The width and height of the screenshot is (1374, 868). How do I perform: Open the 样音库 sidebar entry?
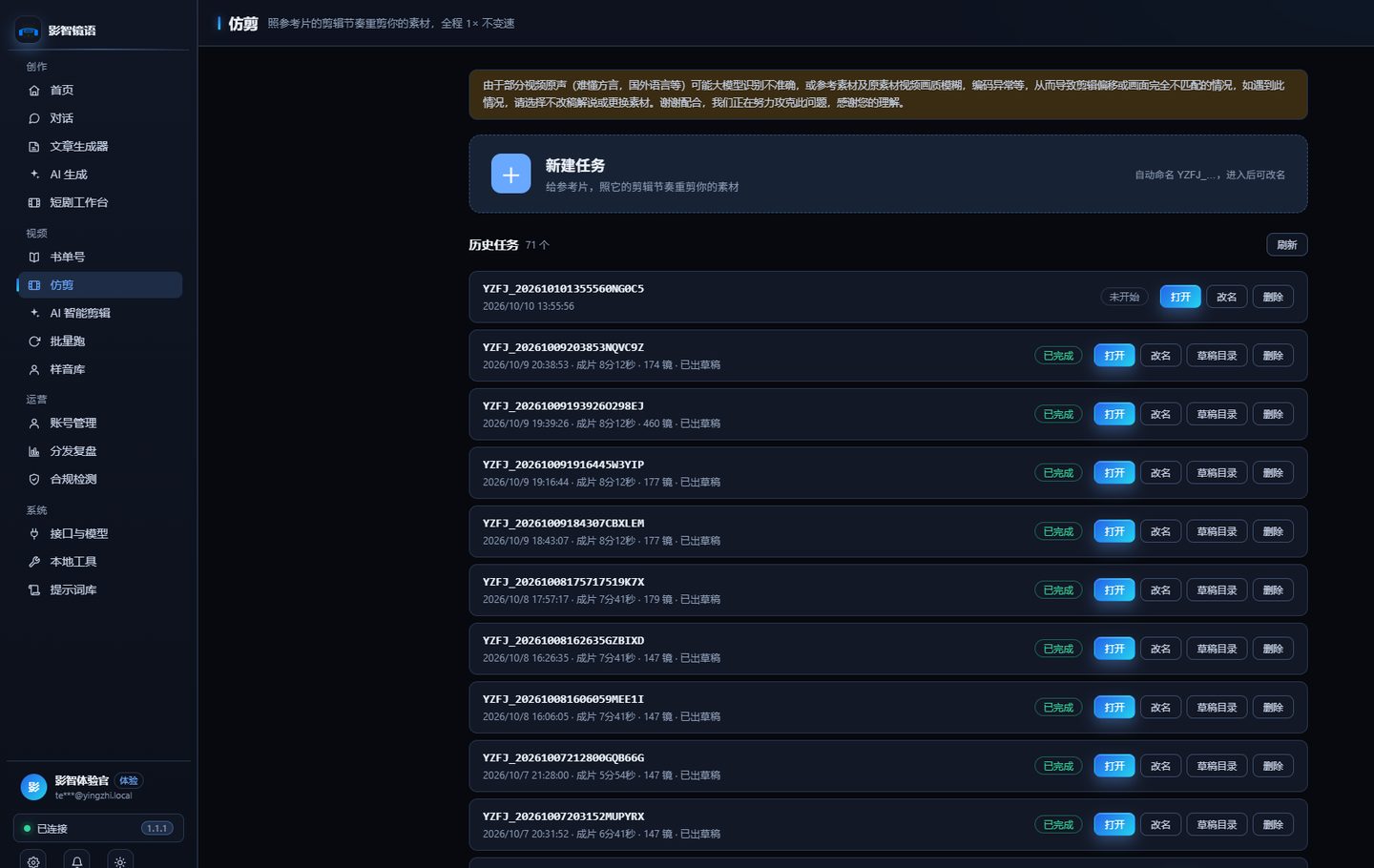tap(99, 369)
